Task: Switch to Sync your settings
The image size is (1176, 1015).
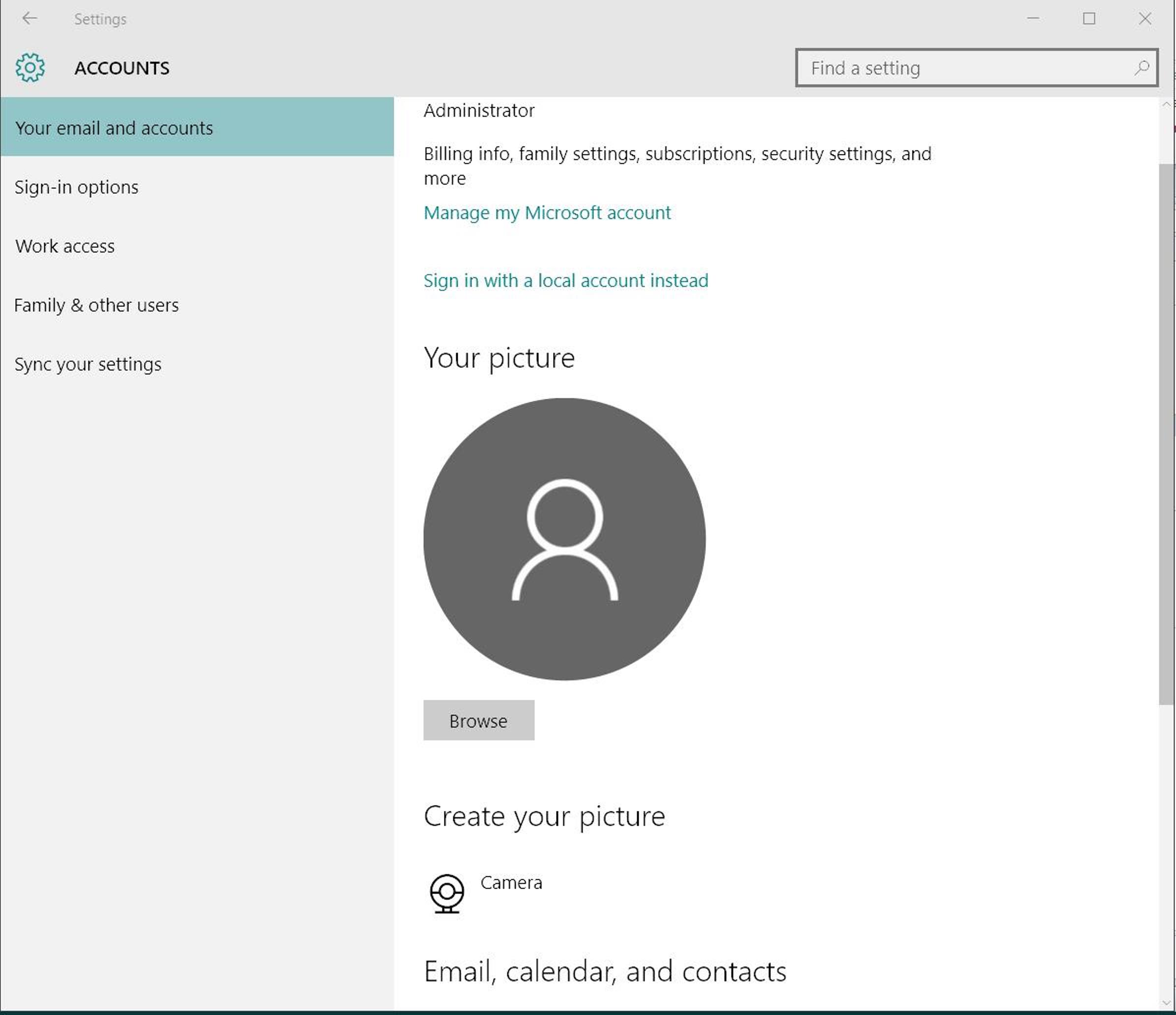Action: pyautogui.click(x=88, y=364)
